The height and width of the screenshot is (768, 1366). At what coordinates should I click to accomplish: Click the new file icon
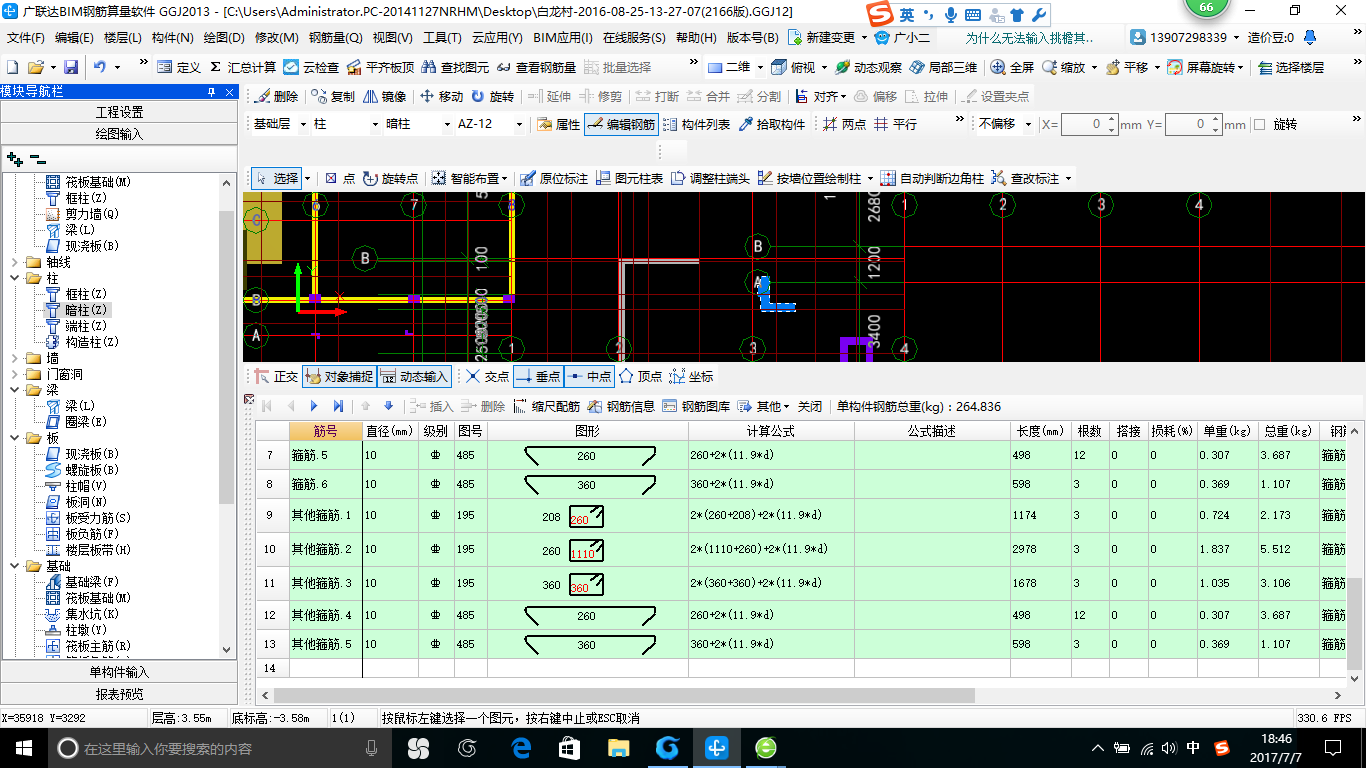click(x=12, y=67)
